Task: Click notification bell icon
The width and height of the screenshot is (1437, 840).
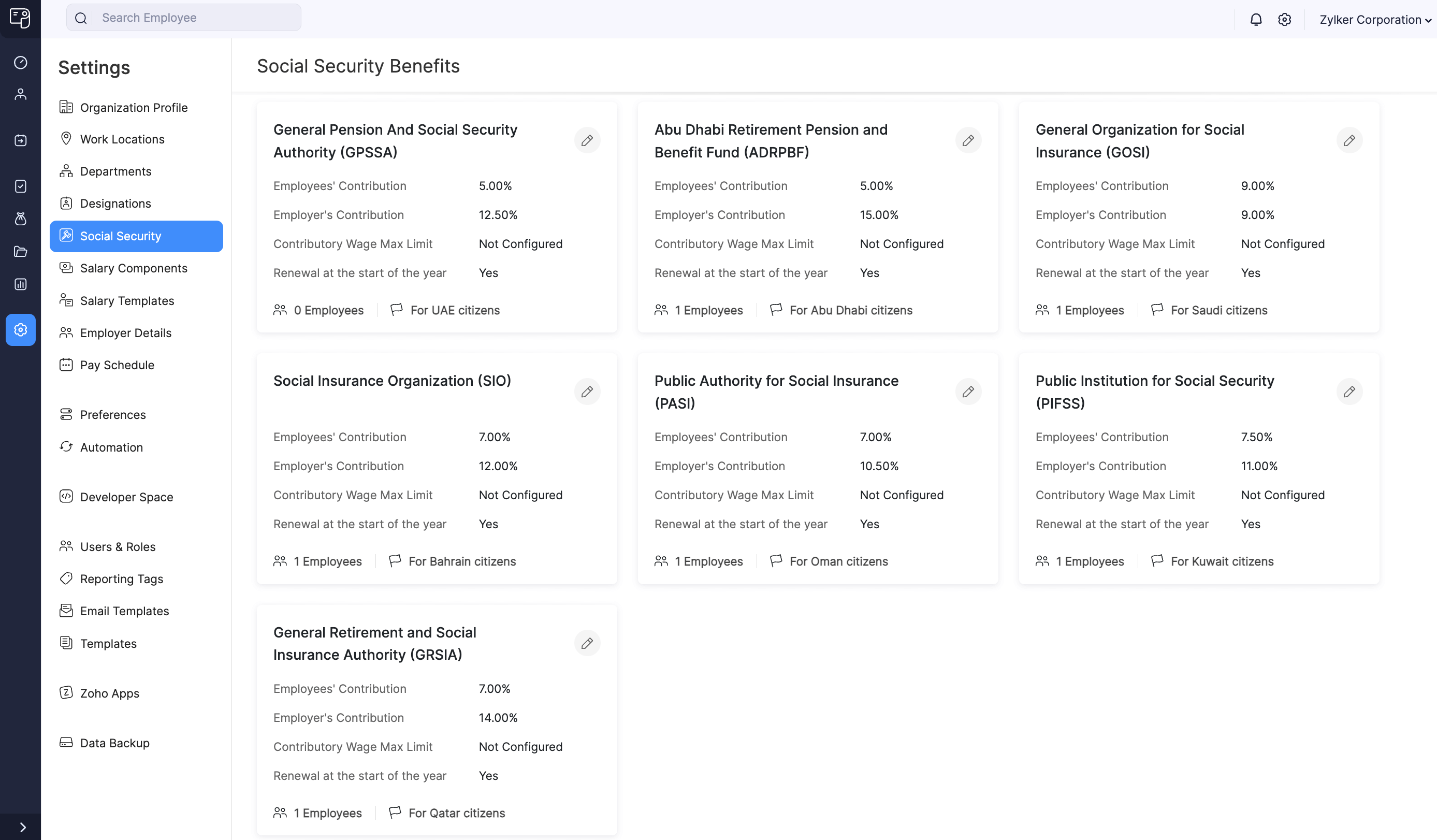Action: pyautogui.click(x=1256, y=19)
